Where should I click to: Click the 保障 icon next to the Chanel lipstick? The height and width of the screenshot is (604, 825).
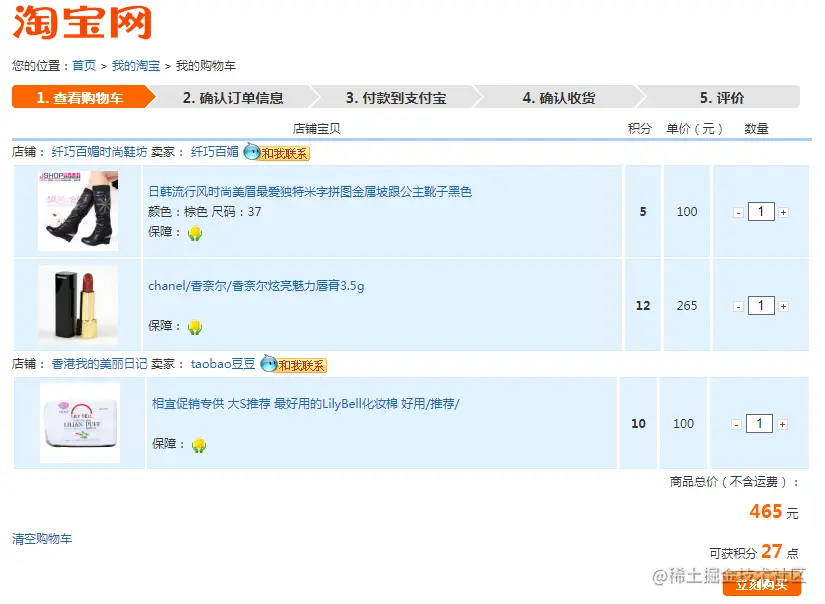[194, 328]
